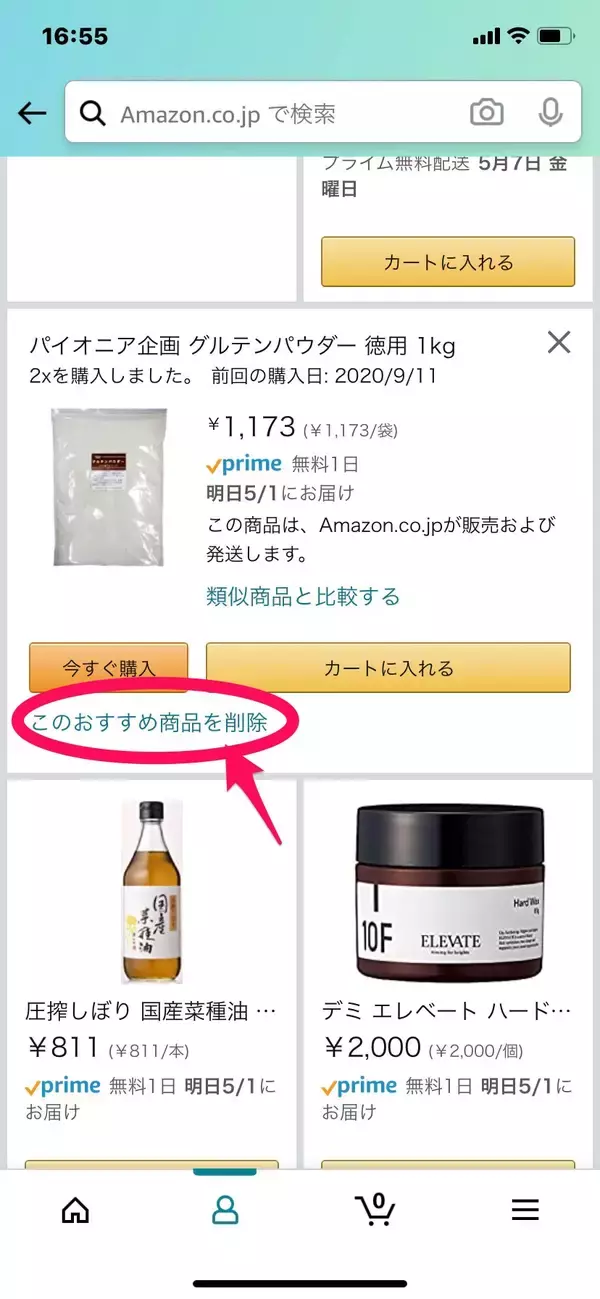Dismiss gluten powder card with X
Image resolution: width=600 pixels, height=1299 pixels.
point(559,343)
